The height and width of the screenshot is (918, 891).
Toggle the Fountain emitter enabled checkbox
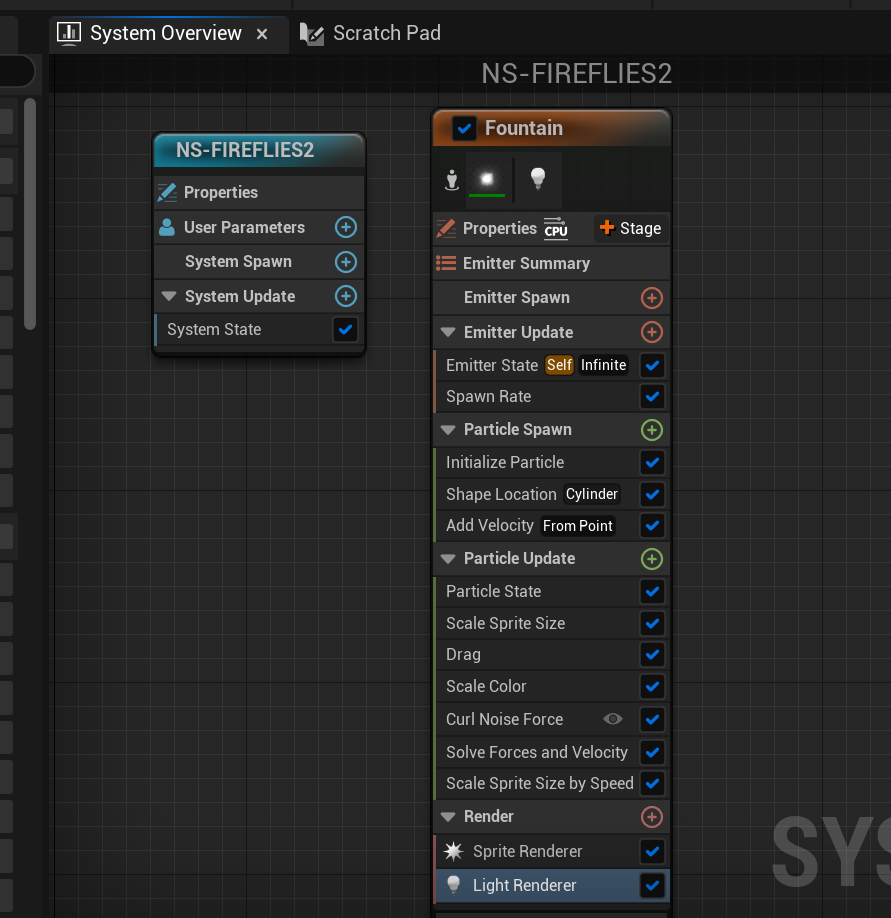pyautogui.click(x=464, y=128)
